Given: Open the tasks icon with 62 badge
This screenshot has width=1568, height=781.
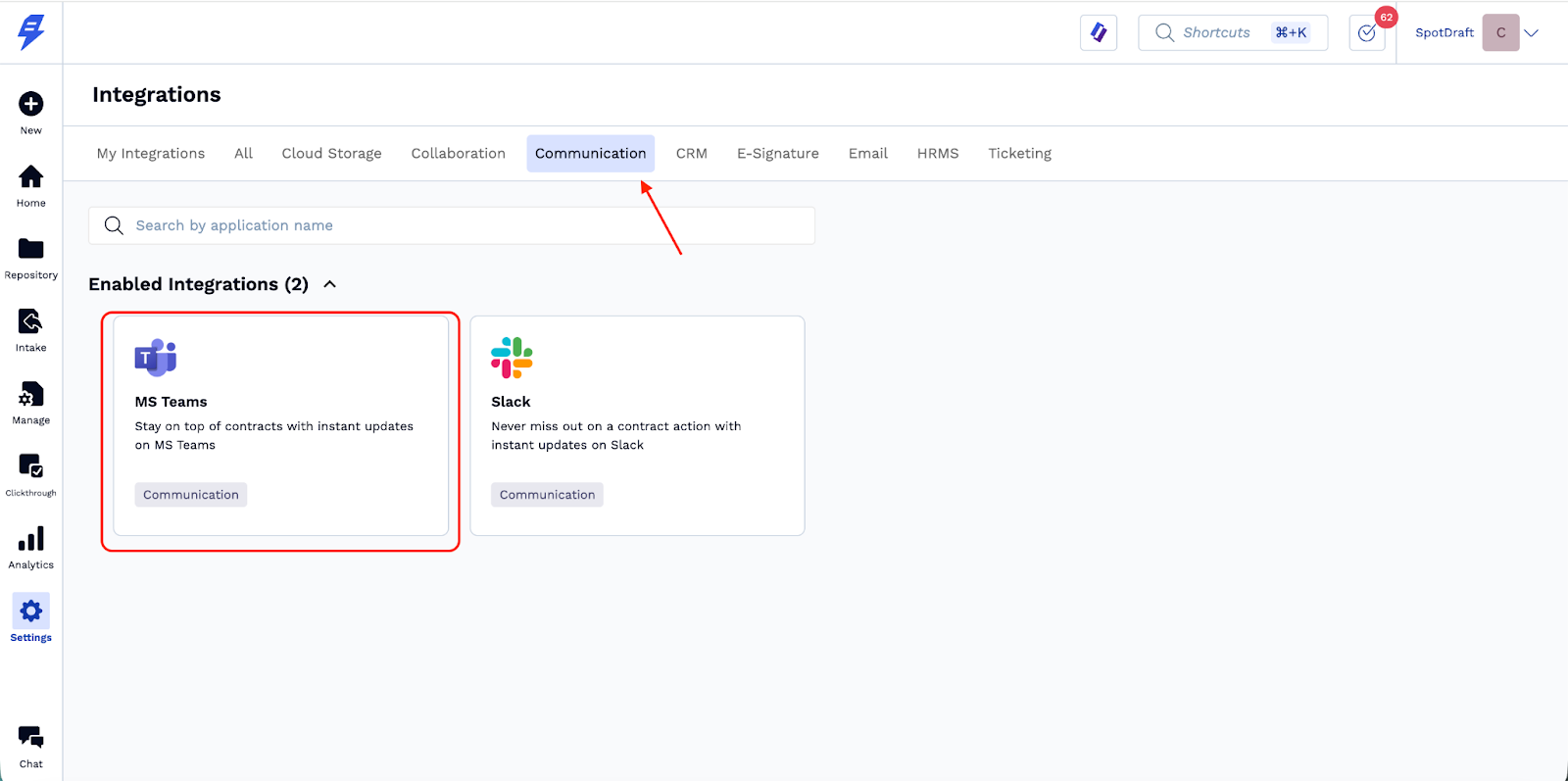Looking at the screenshot, I should click(1367, 33).
